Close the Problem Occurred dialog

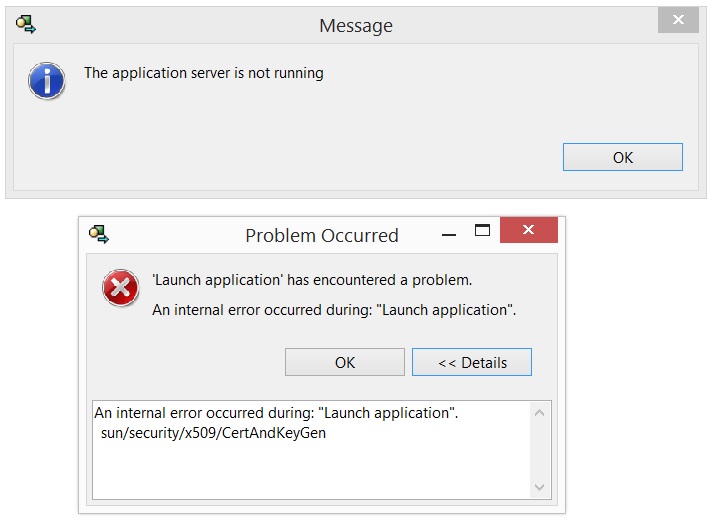pos(528,231)
